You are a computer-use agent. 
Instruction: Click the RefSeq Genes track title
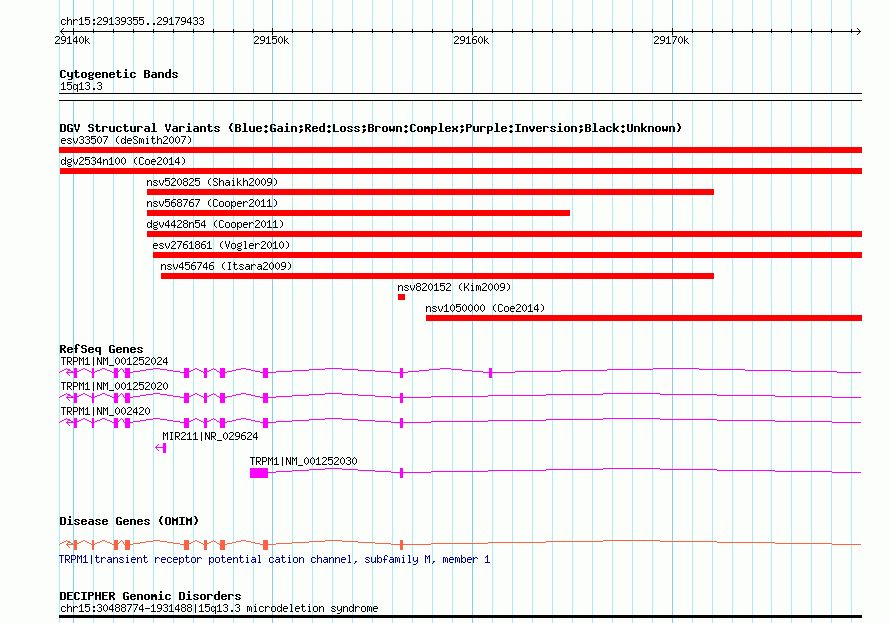coord(101,350)
